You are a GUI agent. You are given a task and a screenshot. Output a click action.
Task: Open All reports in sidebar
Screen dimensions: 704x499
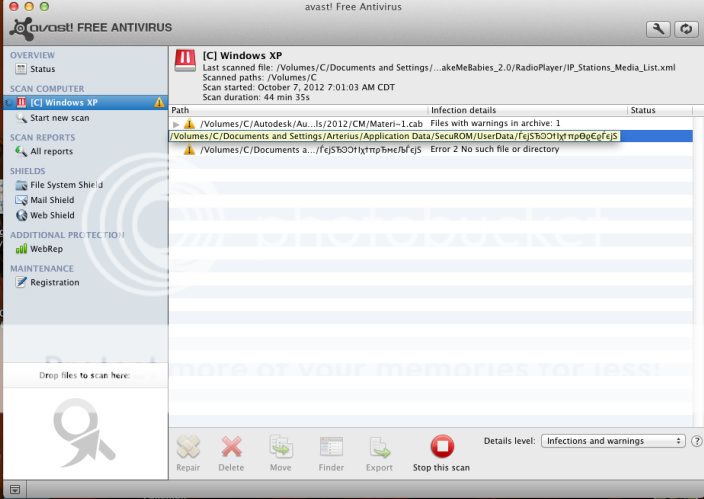51,151
